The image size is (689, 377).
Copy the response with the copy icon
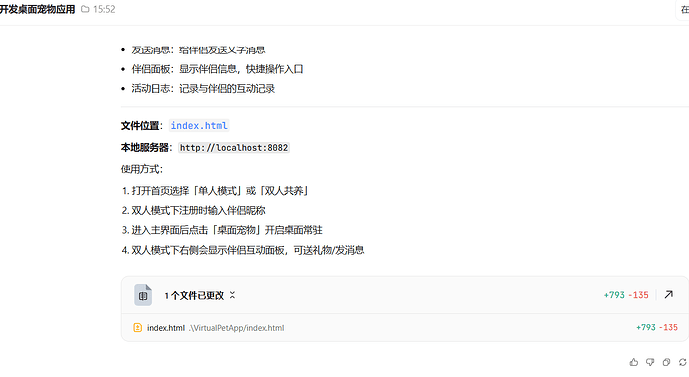[x=666, y=362]
